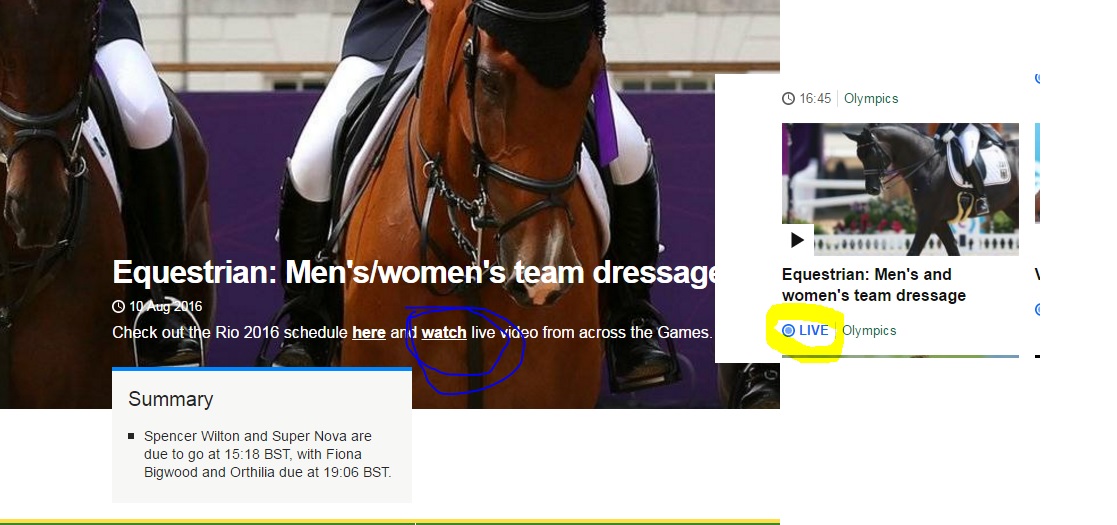Image resolution: width=1117 pixels, height=525 pixels.
Task: Follow the "watch" live video link
Action: [444, 332]
